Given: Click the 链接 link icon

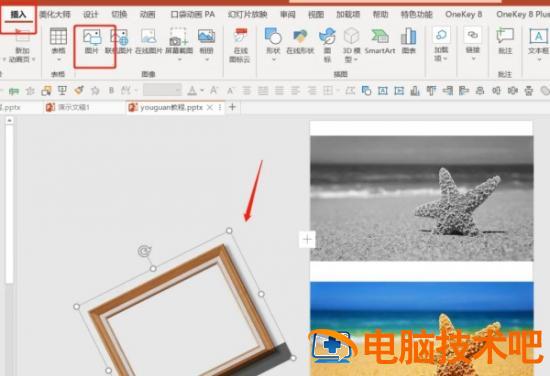Looking at the screenshot, I should 472,35.
